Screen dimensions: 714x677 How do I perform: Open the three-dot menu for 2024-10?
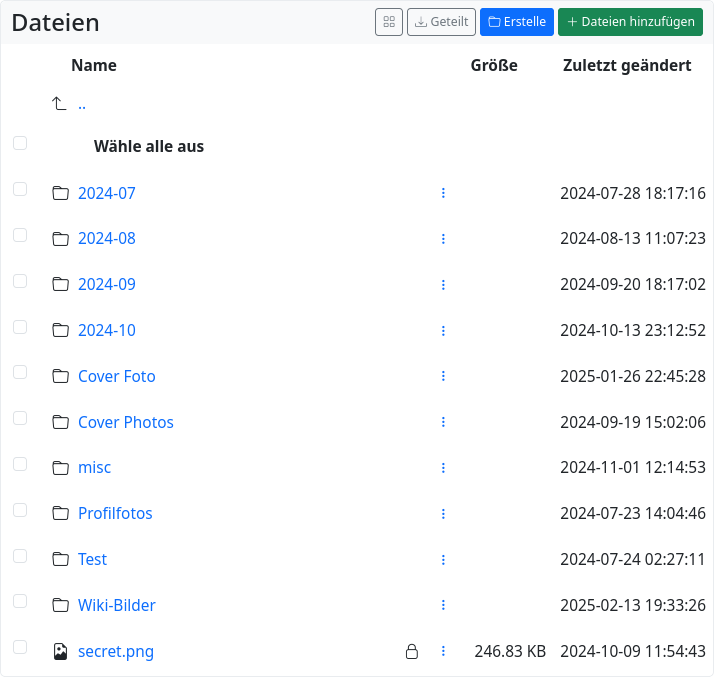coord(443,331)
